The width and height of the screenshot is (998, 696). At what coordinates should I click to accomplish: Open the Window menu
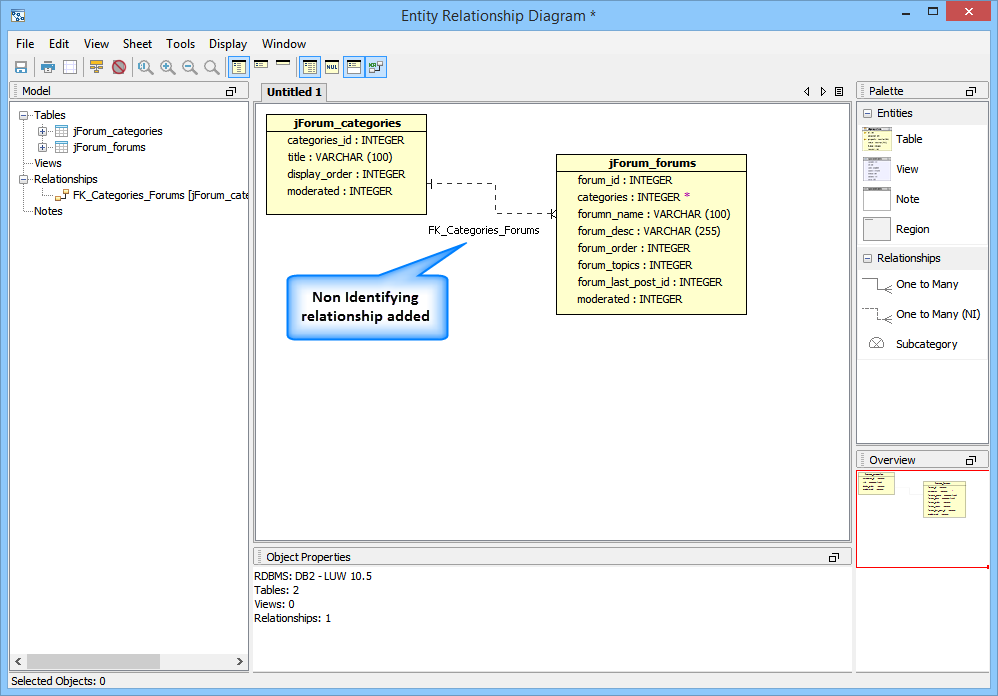(284, 44)
